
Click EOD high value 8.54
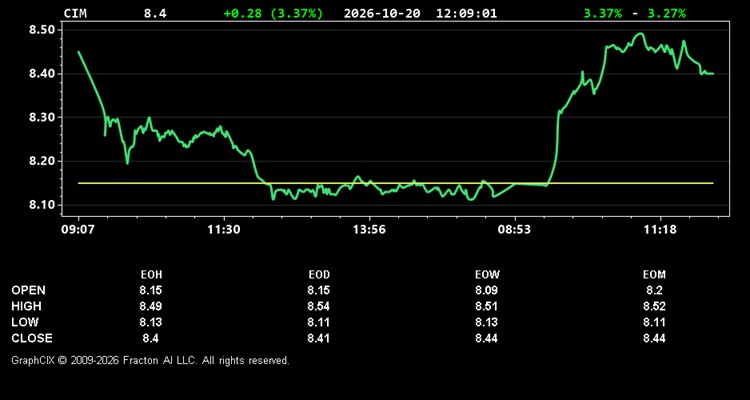pos(319,306)
